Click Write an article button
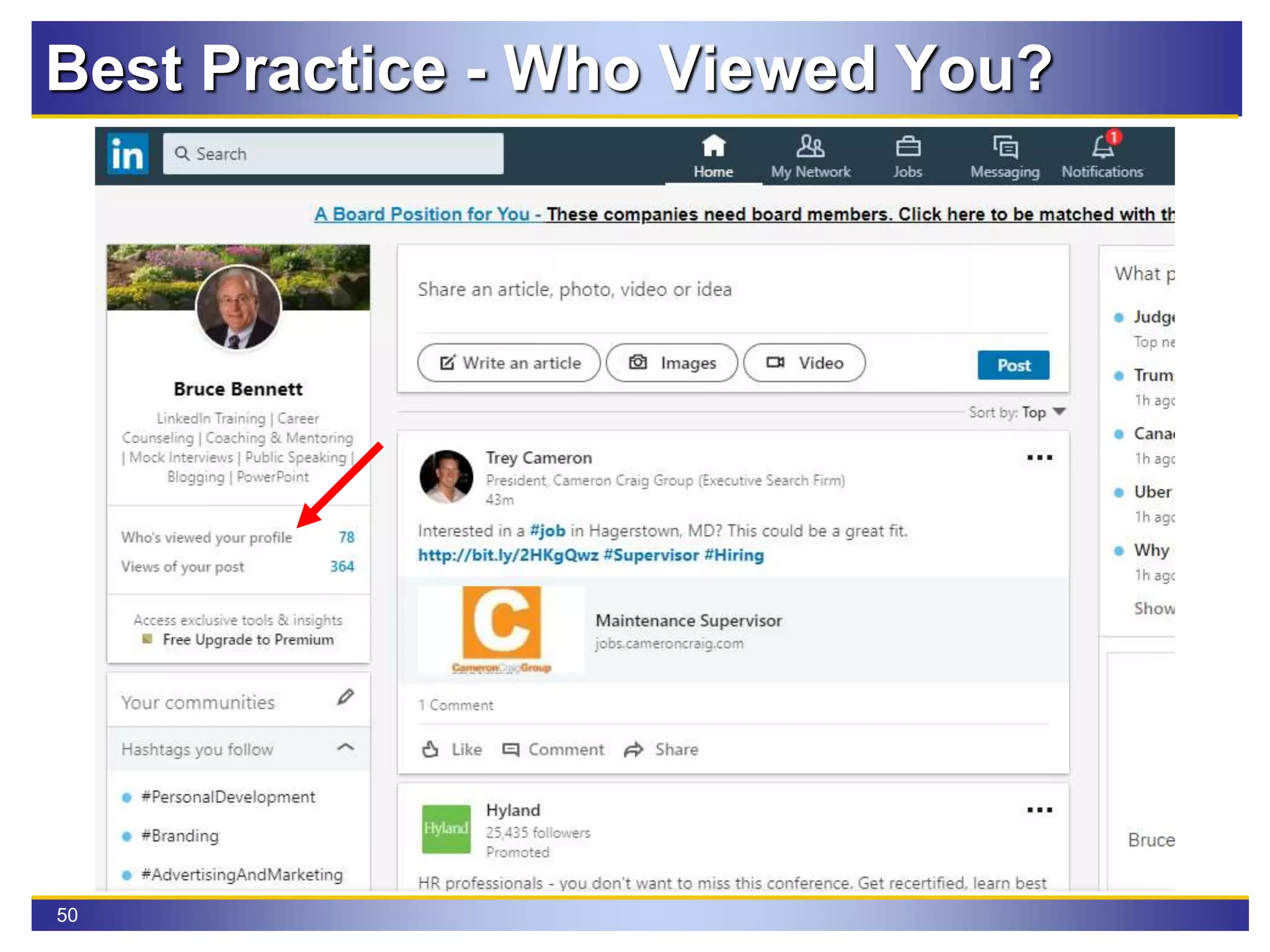 (x=509, y=363)
